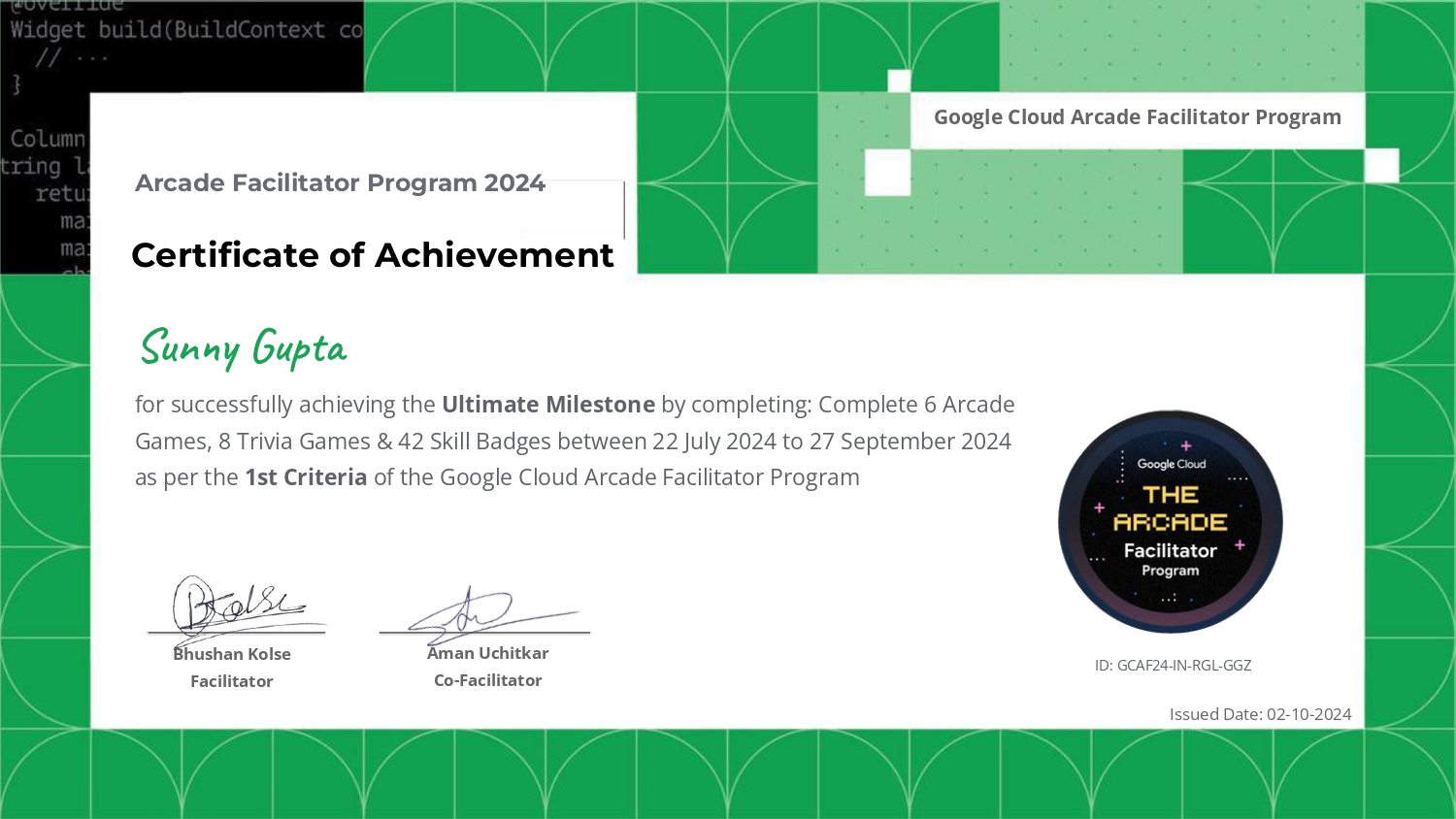
Task: Click the recipient name 'Sunny Gupta'
Action: pyautogui.click(x=244, y=348)
